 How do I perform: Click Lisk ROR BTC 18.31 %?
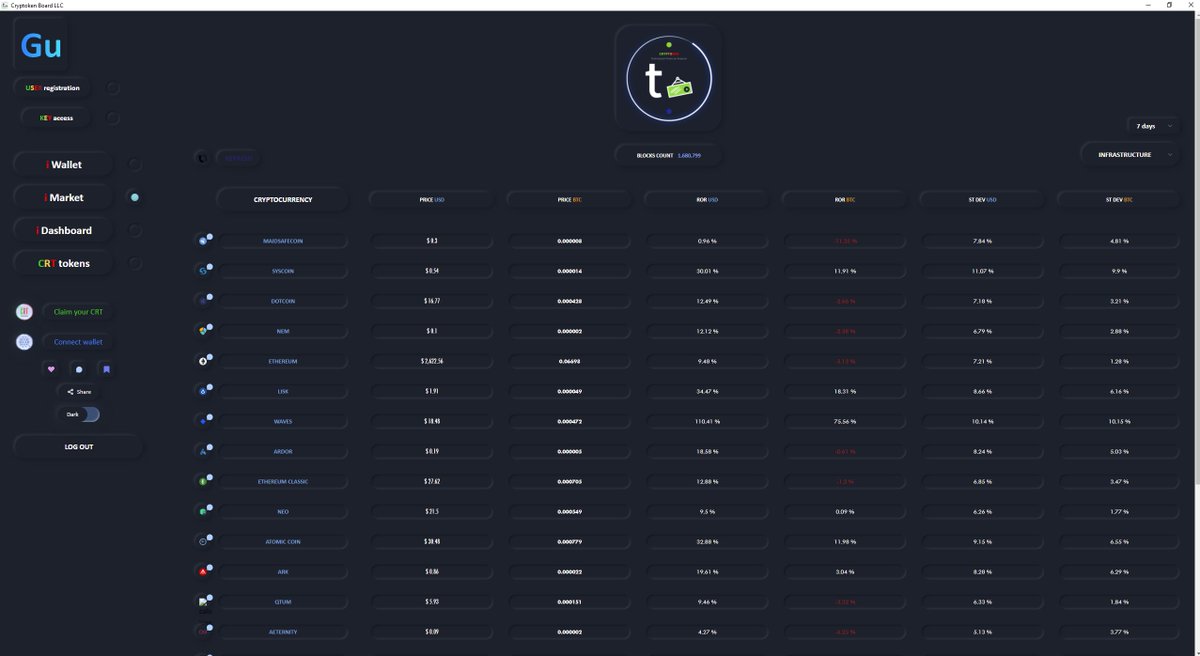(845, 391)
